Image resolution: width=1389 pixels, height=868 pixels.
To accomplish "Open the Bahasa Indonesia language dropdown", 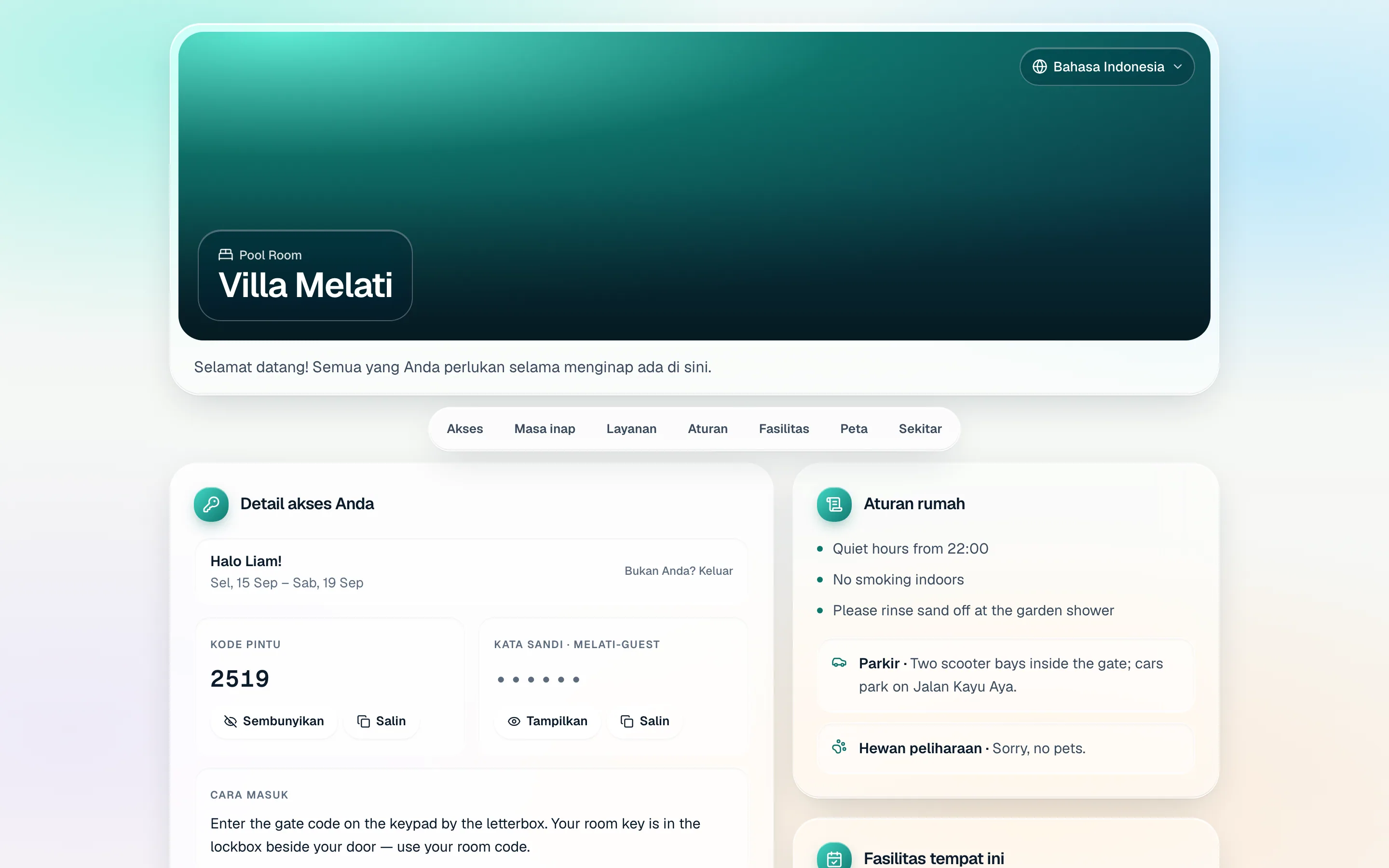I will (1106, 67).
